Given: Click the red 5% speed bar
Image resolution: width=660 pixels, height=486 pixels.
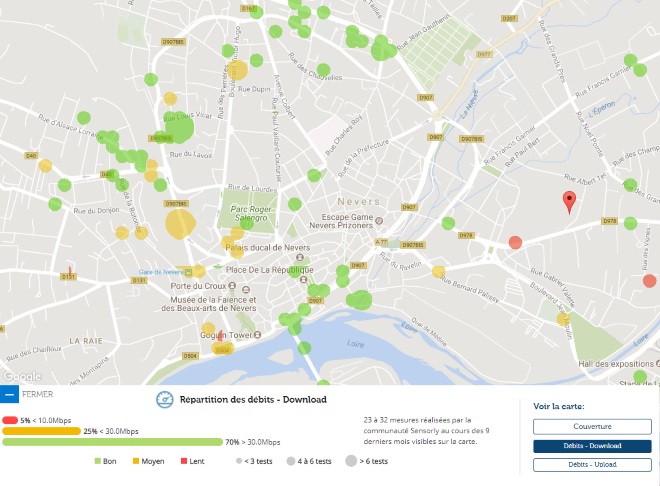Looking at the screenshot, I should pyautogui.click(x=10, y=420).
